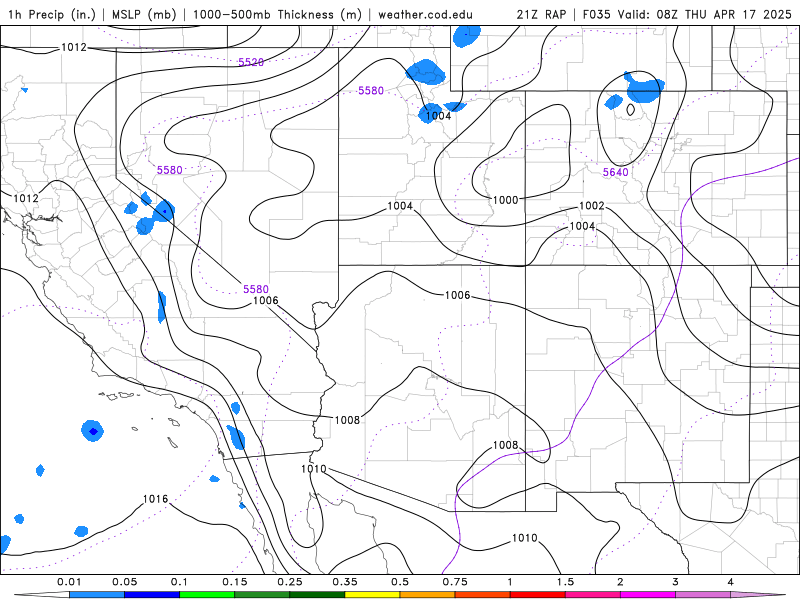Viewport: 800px width, 600px height.
Task: Click the "21Z RAP" model run label
Action: pos(541,14)
